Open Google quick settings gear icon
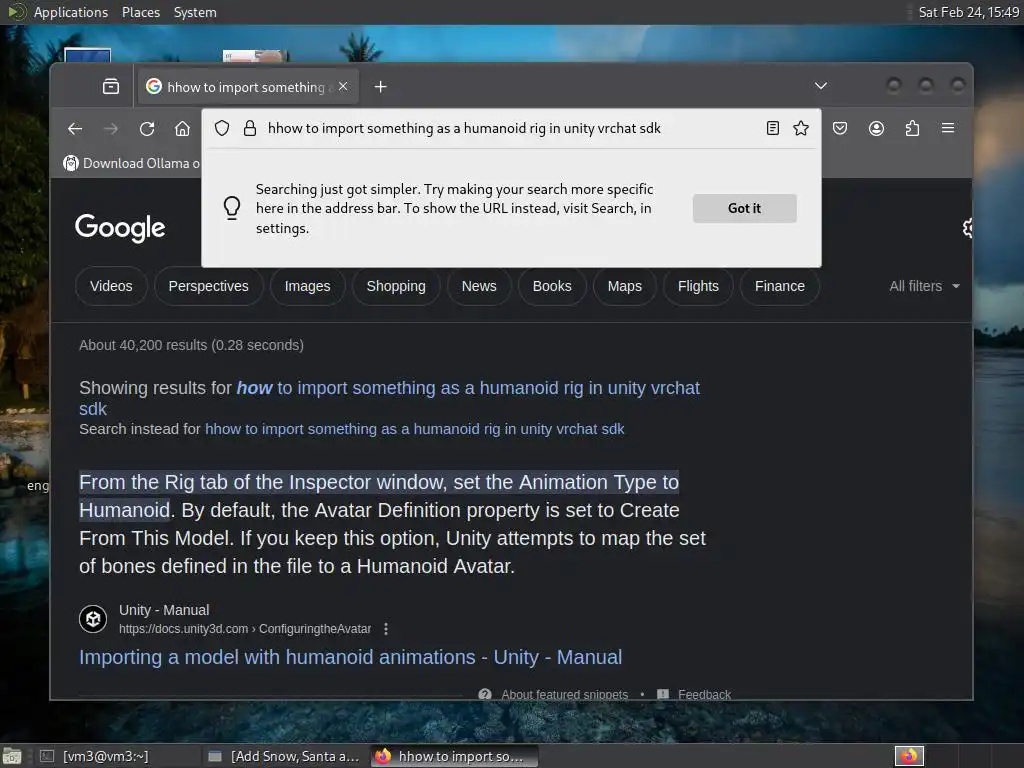 coord(967,228)
